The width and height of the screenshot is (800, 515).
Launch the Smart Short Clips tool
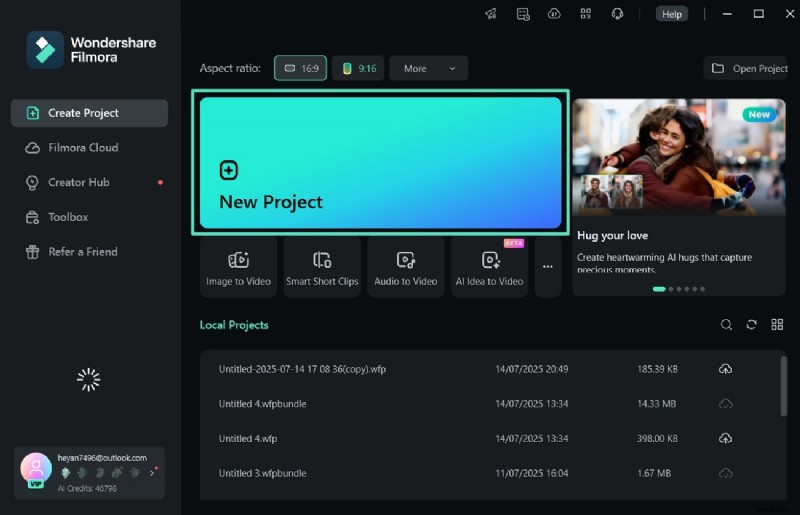(322, 267)
